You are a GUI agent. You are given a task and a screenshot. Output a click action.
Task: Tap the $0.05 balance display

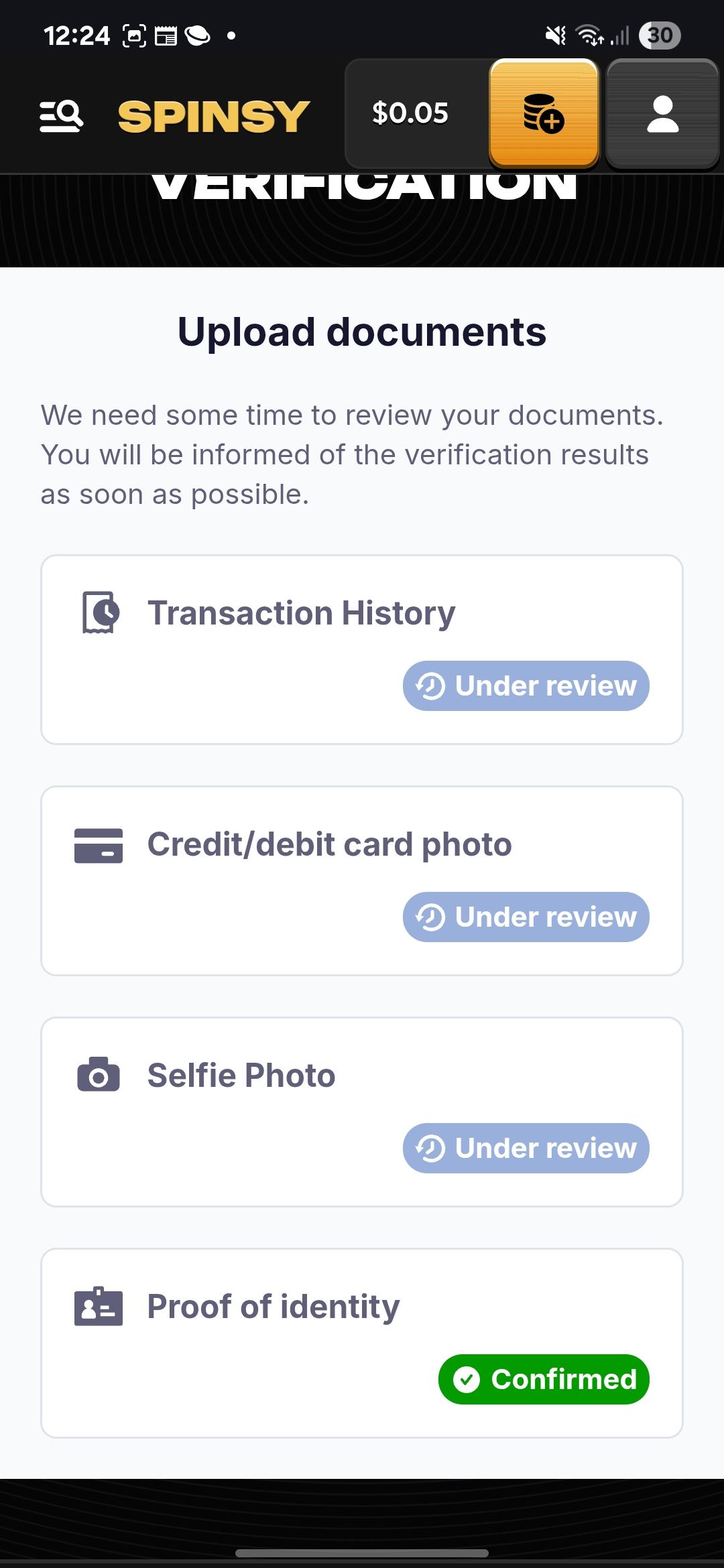point(410,113)
